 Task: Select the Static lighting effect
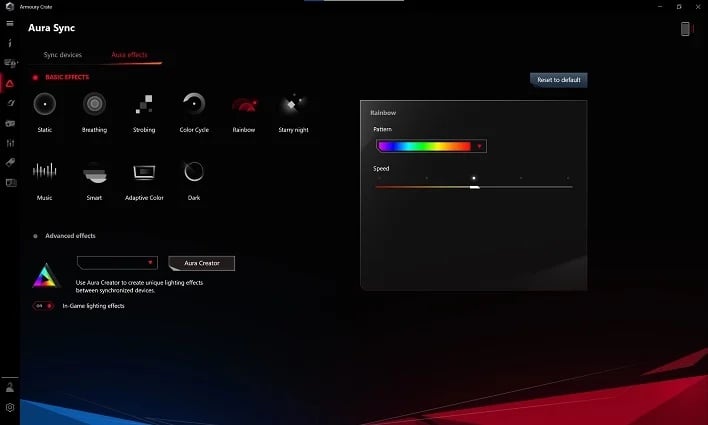[x=45, y=104]
